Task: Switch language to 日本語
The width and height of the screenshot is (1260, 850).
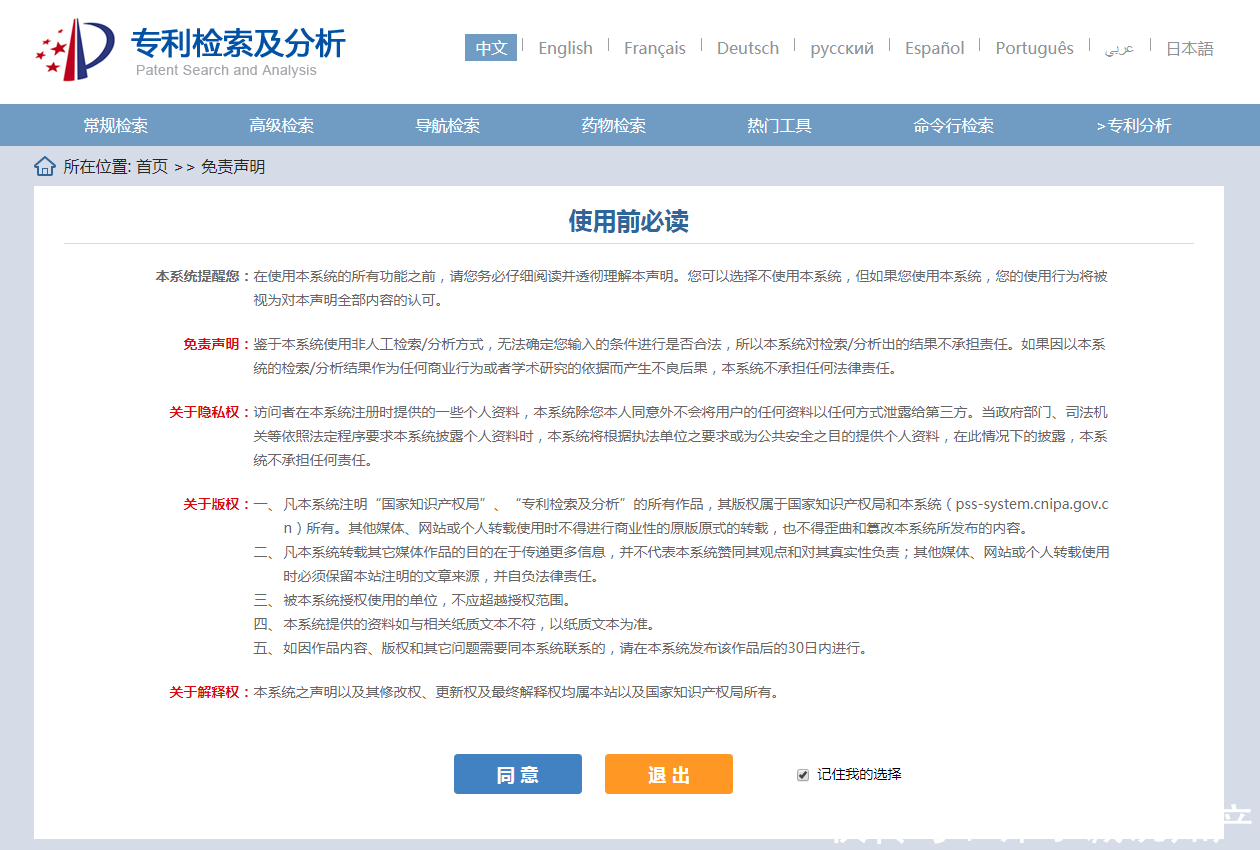Action: 1188,47
